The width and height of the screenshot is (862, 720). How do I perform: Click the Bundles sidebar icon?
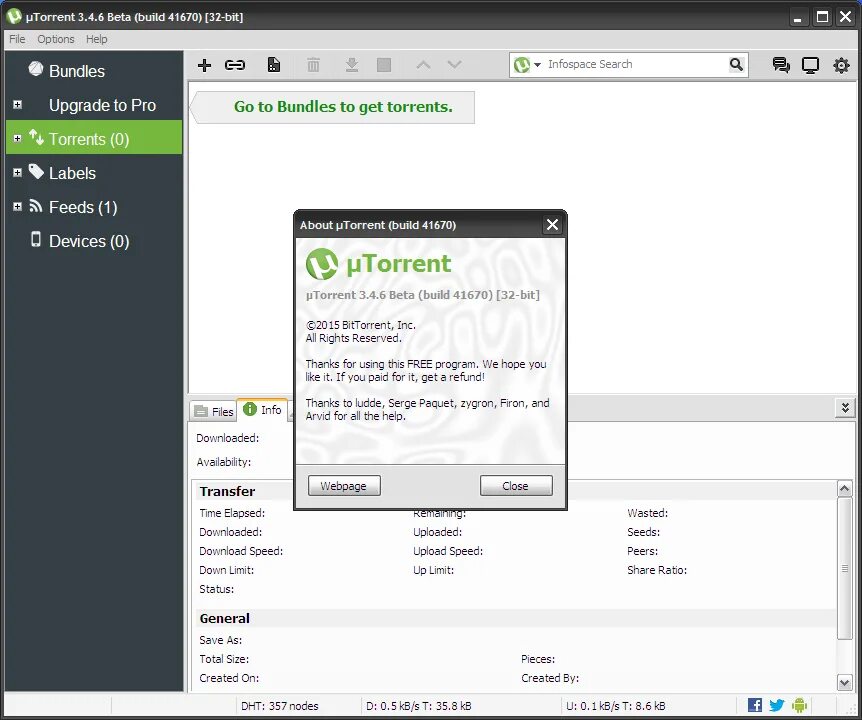tap(36, 69)
